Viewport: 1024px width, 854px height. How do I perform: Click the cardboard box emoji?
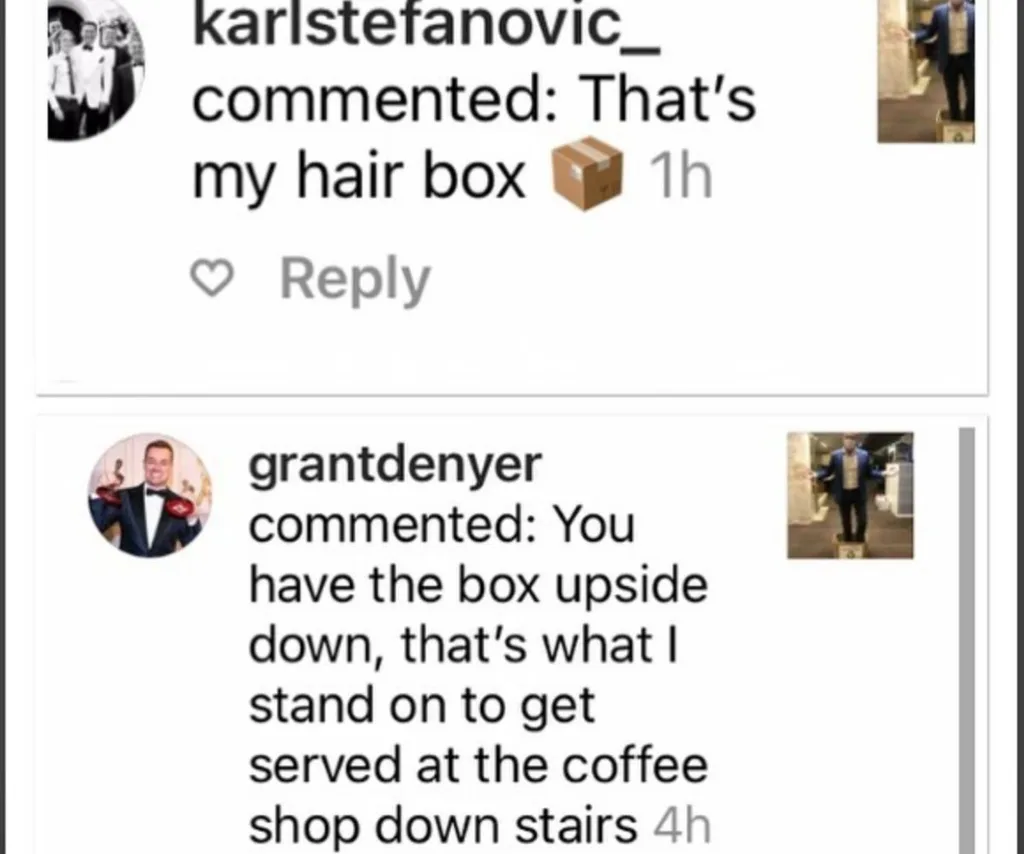[586, 174]
